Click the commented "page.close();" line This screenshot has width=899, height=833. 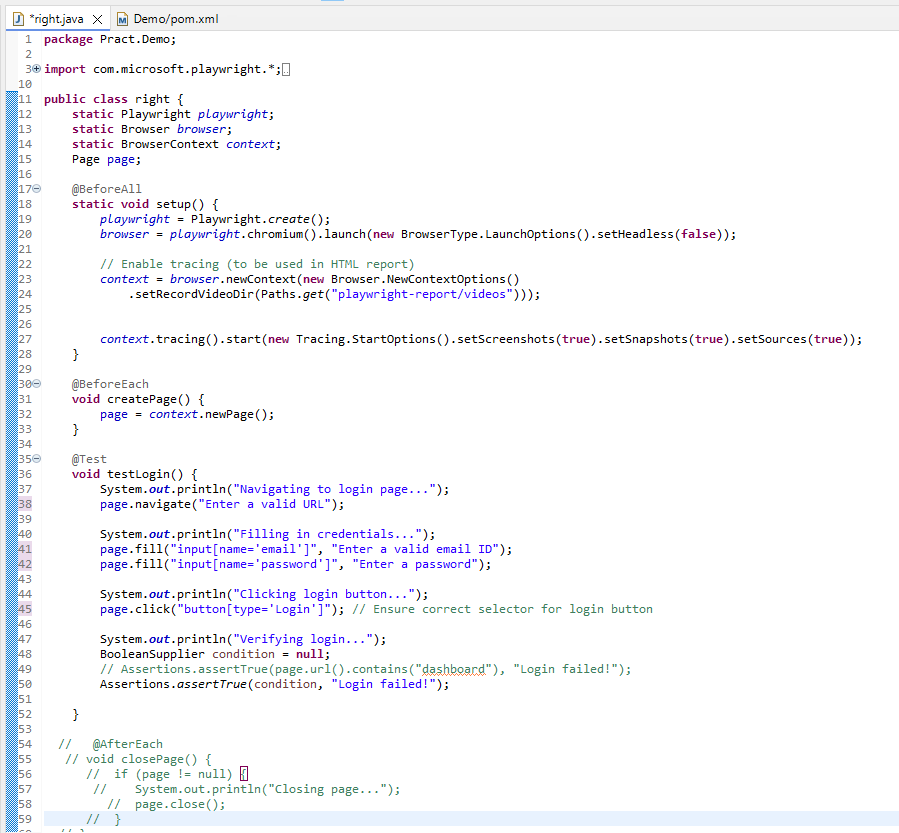pos(166,804)
